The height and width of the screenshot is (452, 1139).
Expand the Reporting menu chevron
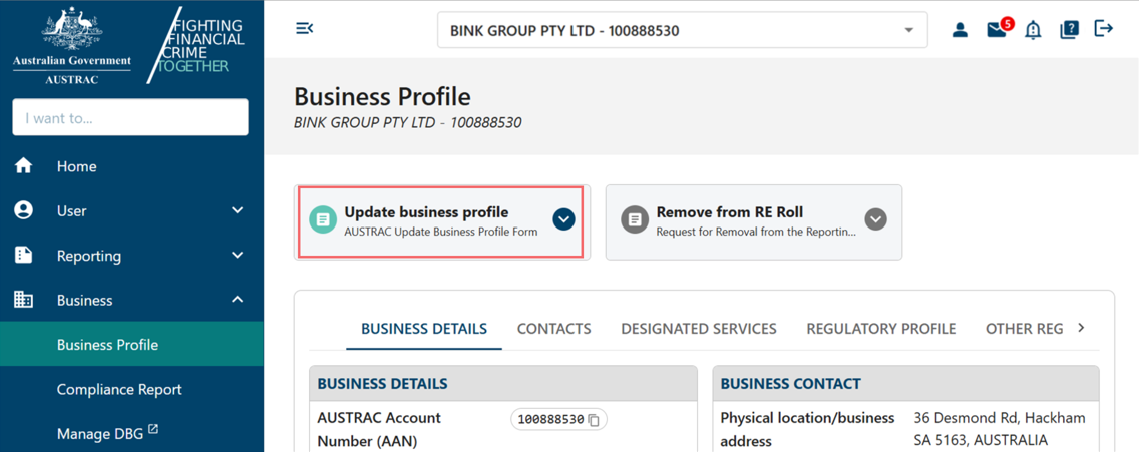click(238, 256)
